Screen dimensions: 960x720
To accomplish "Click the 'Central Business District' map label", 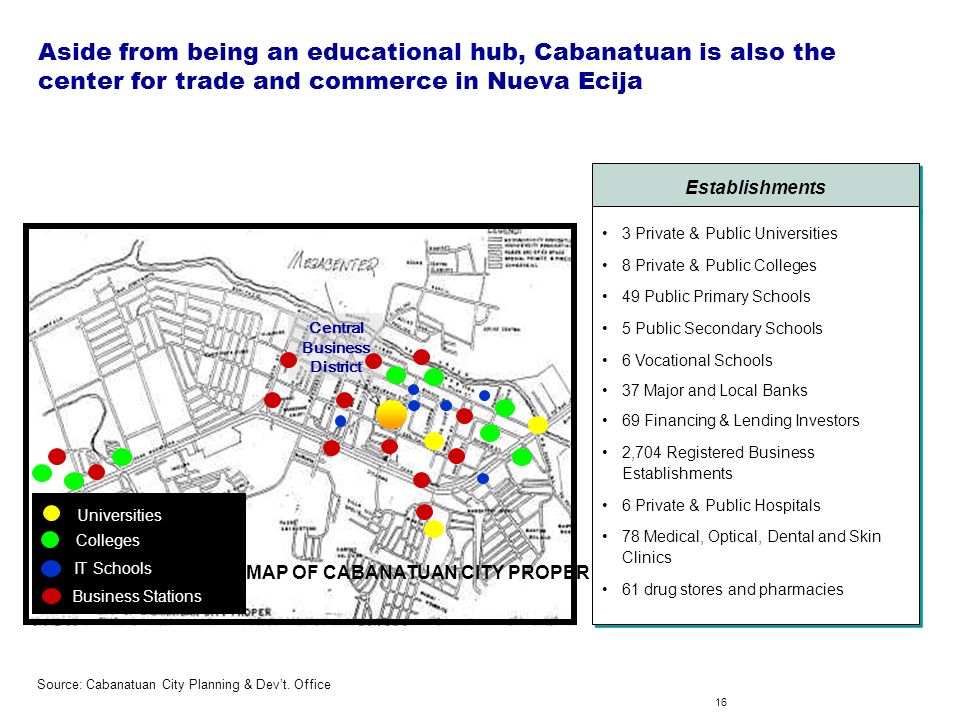I will point(336,347).
